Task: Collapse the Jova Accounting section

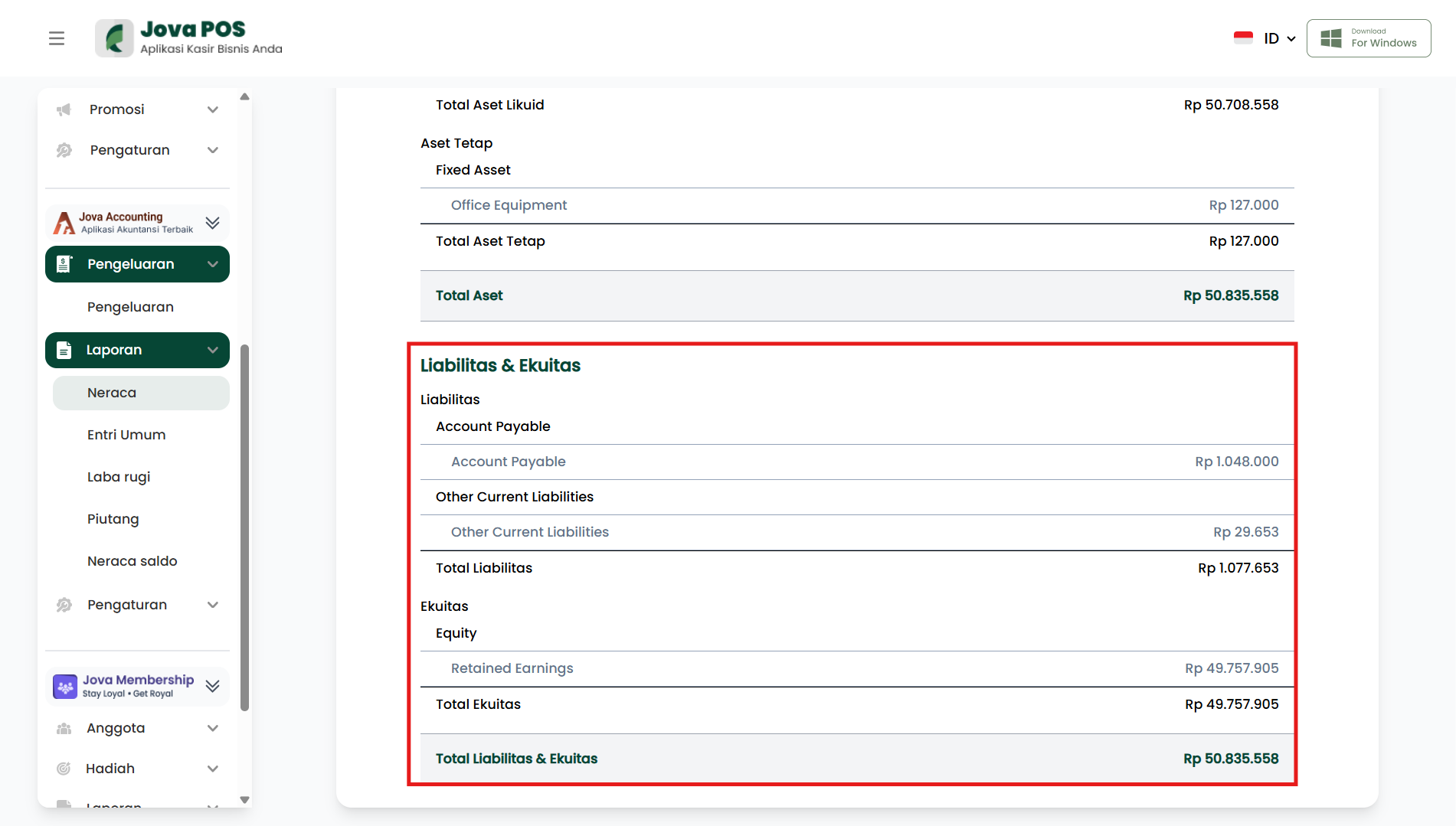Action: 213,223
